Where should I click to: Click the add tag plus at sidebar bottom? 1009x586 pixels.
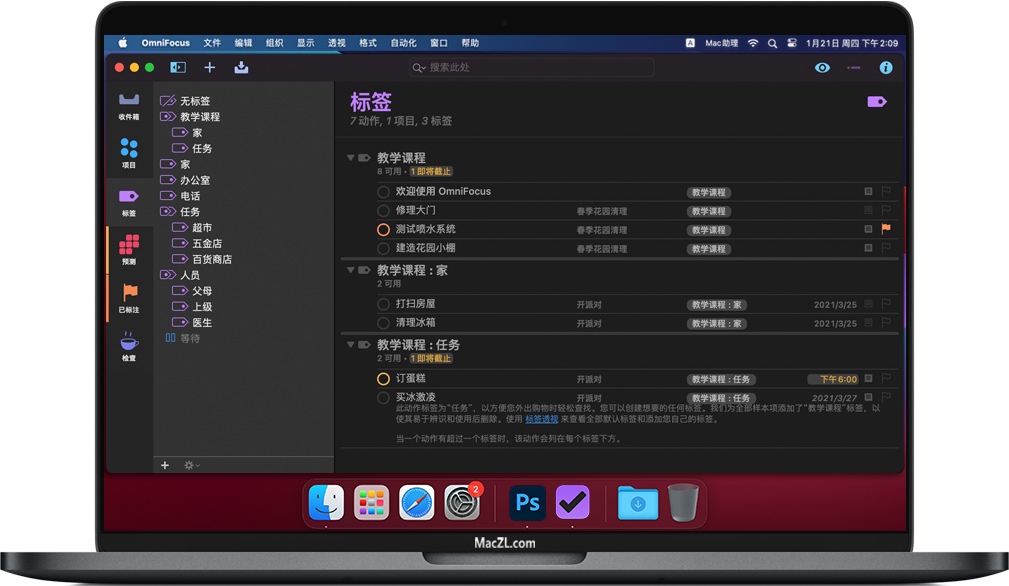(x=165, y=465)
